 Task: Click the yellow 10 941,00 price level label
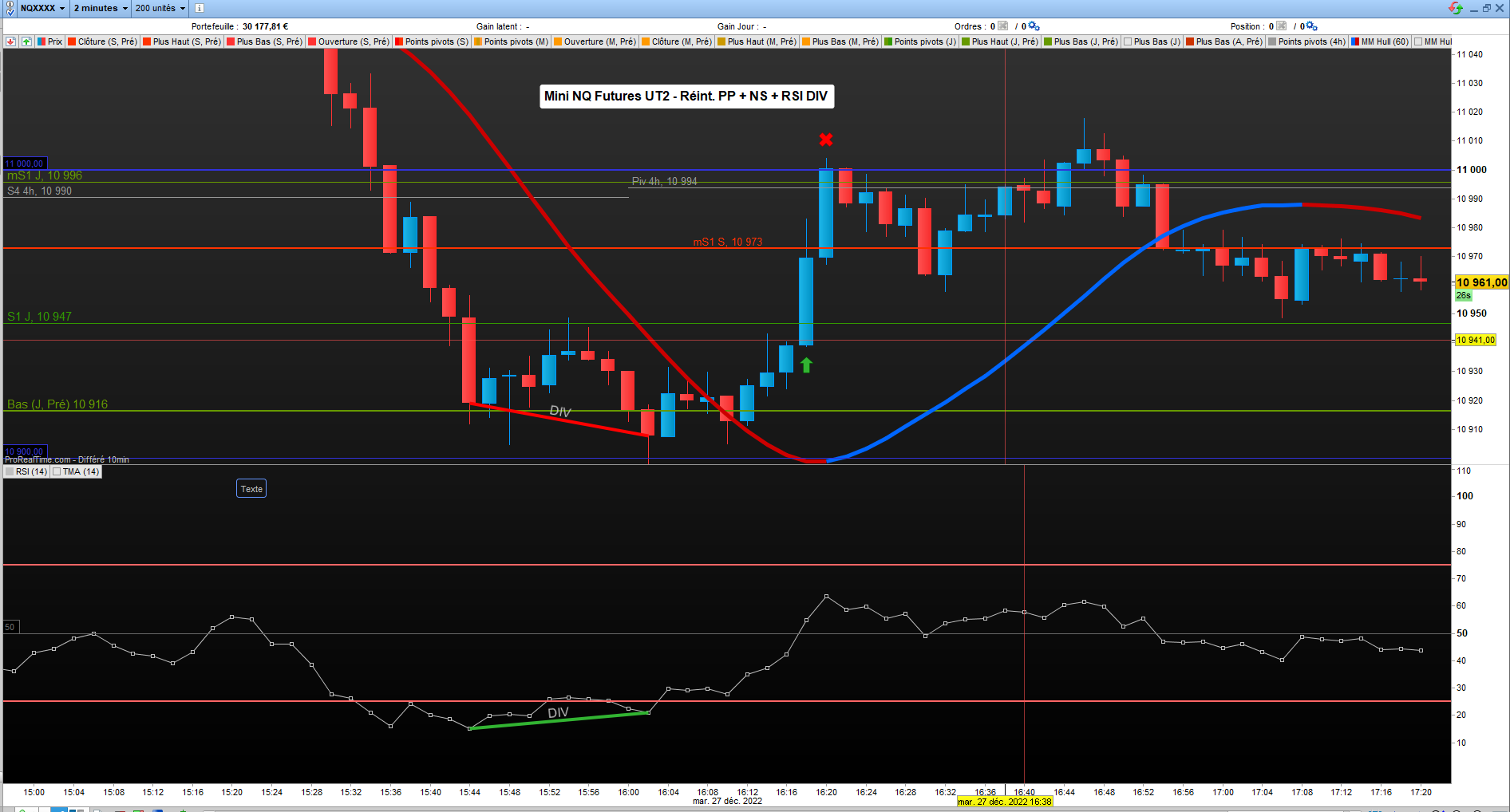point(1475,340)
